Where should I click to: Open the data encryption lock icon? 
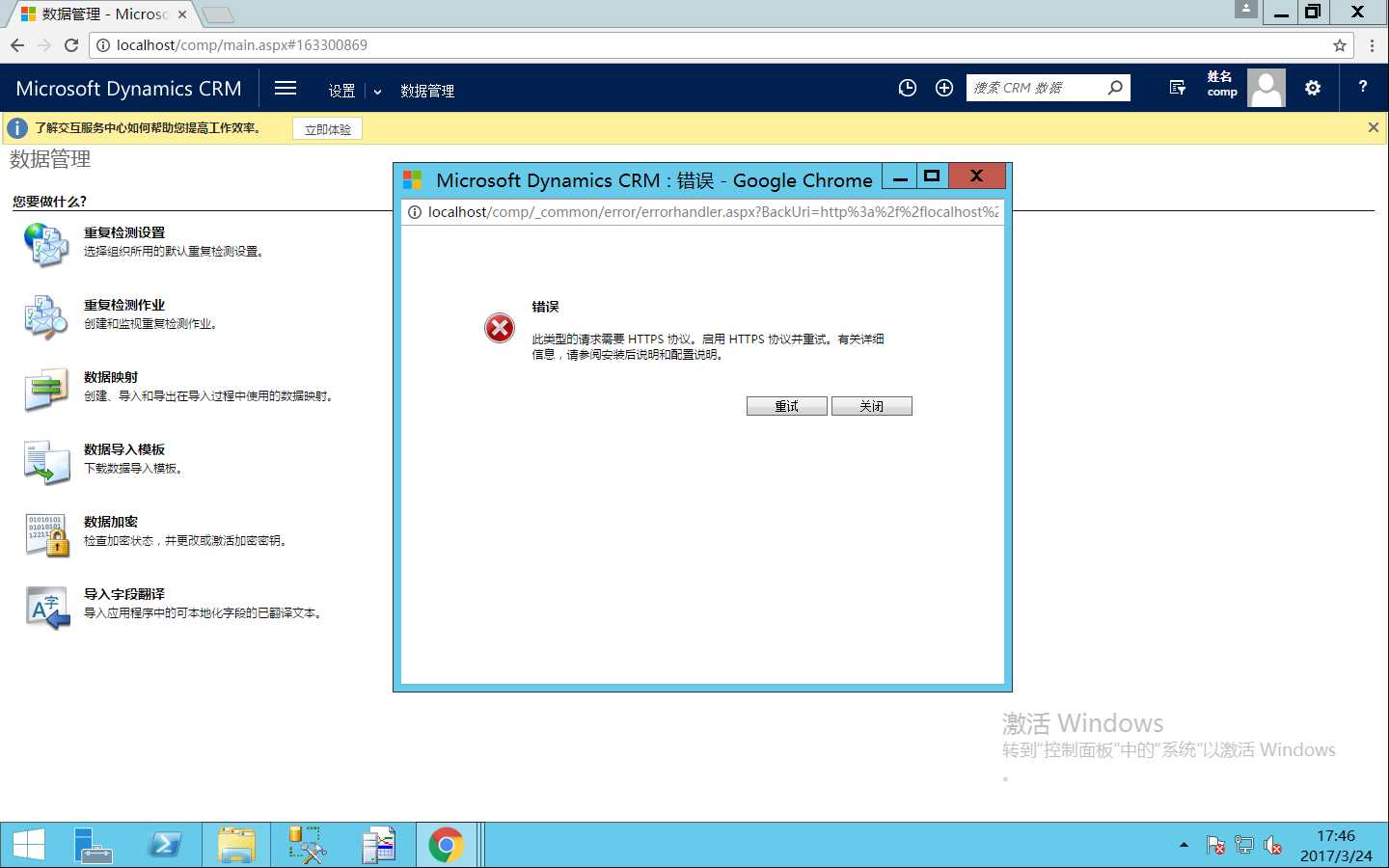[46, 534]
